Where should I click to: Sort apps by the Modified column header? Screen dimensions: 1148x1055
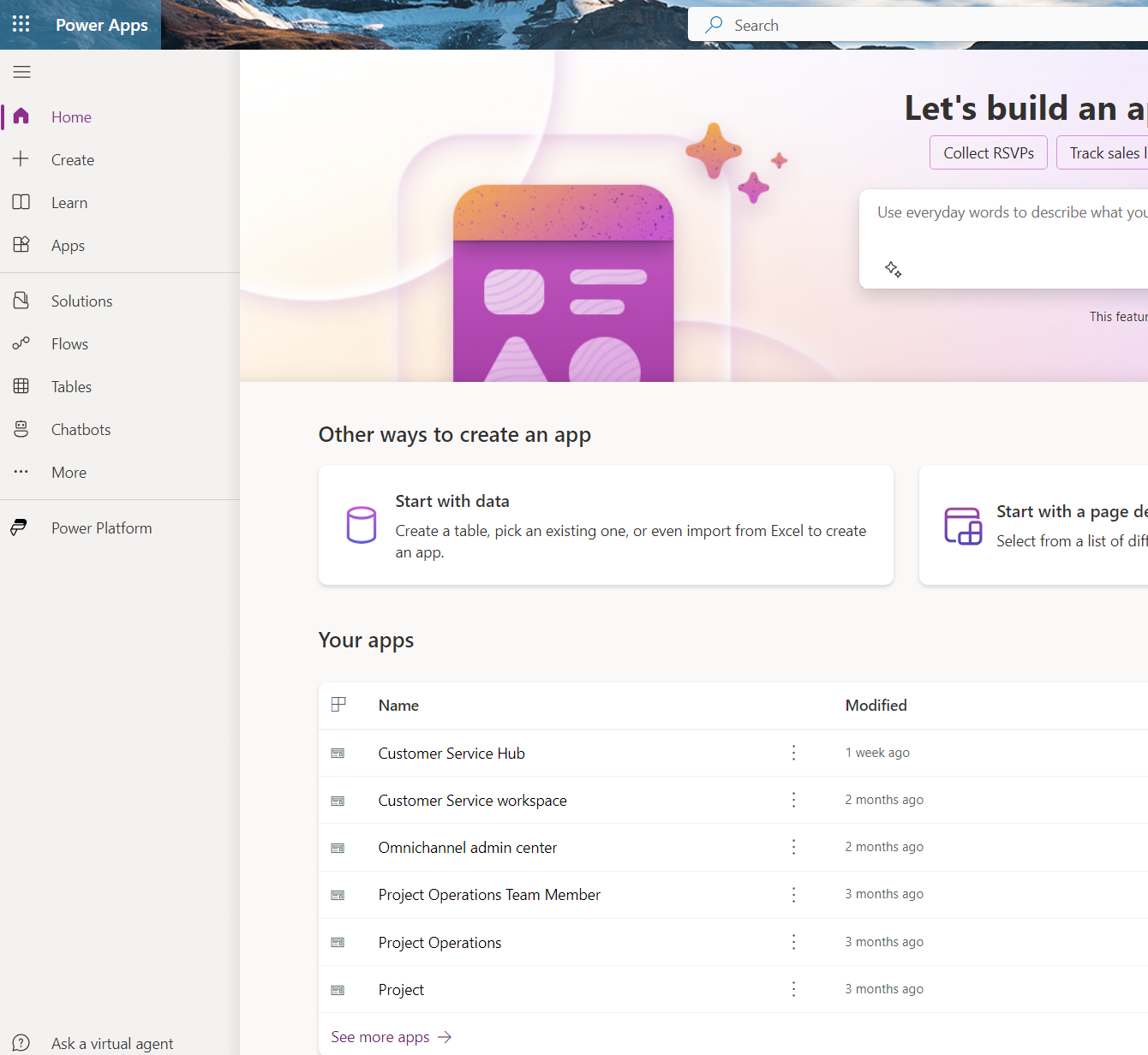pyautogui.click(x=876, y=705)
